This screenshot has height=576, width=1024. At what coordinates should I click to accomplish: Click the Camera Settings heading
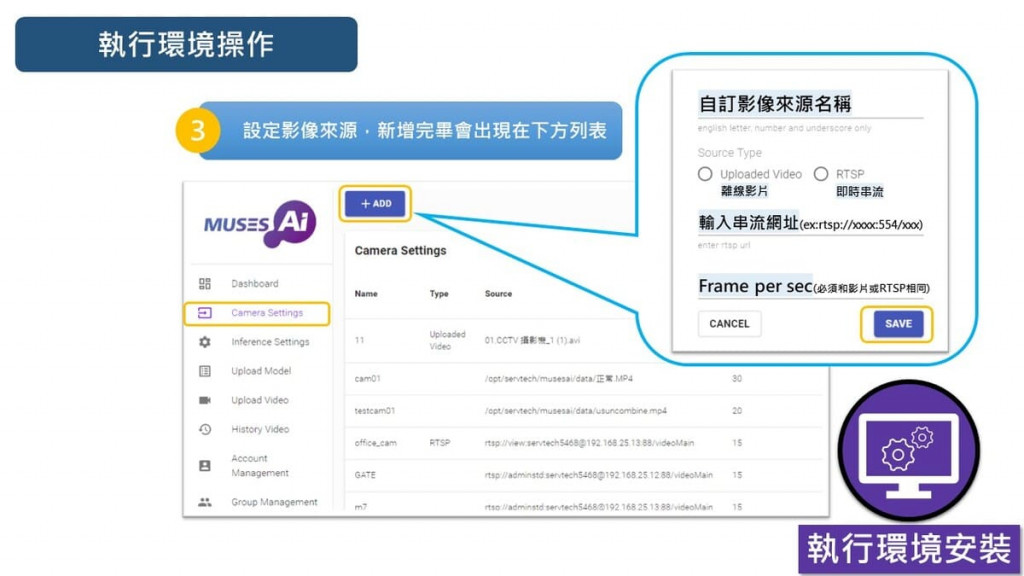point(400,251)
